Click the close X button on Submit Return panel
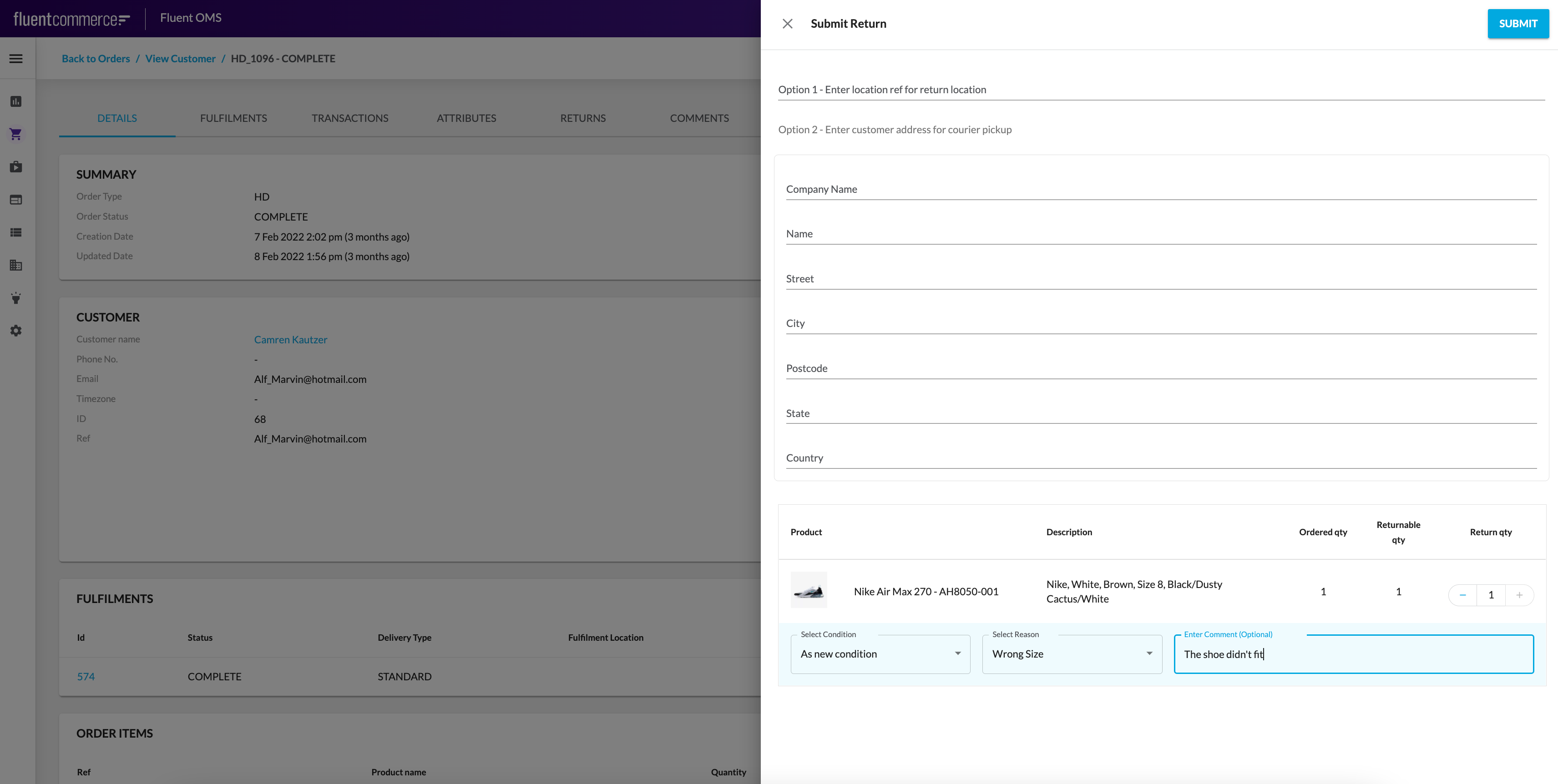This screenshot has height=784, width=1558. (787, 24)
